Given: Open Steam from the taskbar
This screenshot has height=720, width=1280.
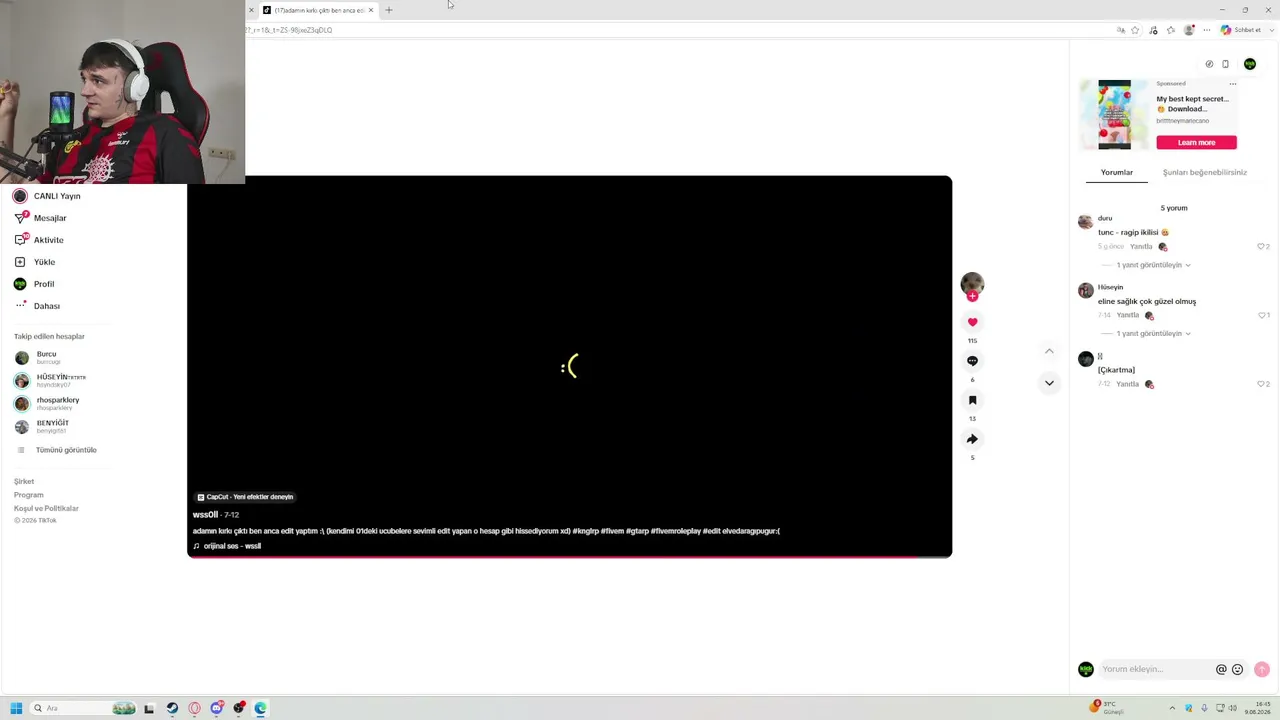Looking at the screenshot, I should [172, 708].
